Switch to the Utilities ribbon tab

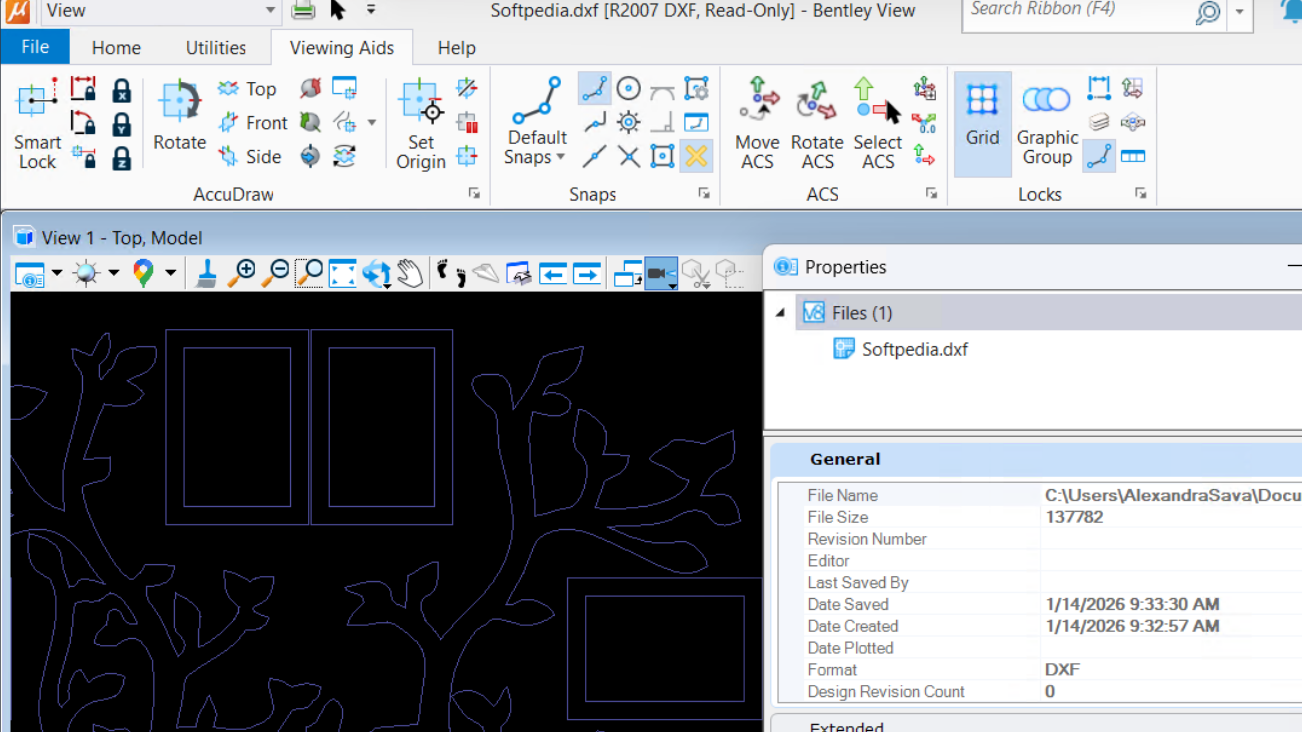coord(215,48)
